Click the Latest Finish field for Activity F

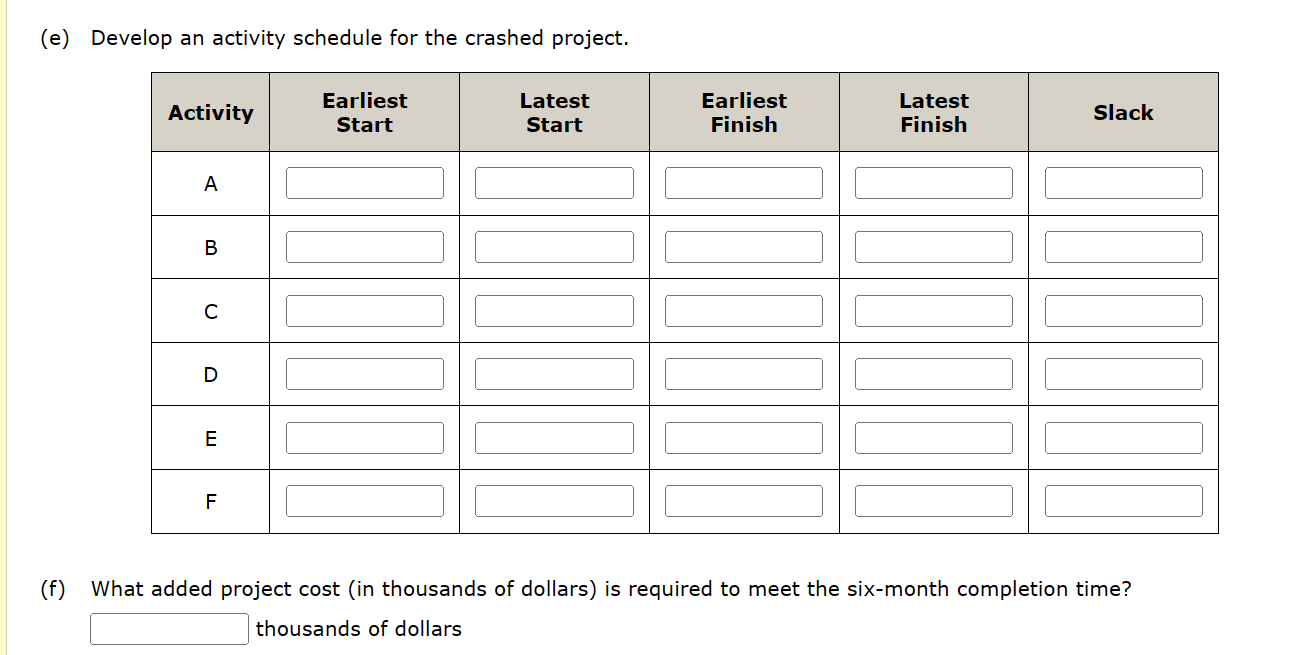(933, 500)
